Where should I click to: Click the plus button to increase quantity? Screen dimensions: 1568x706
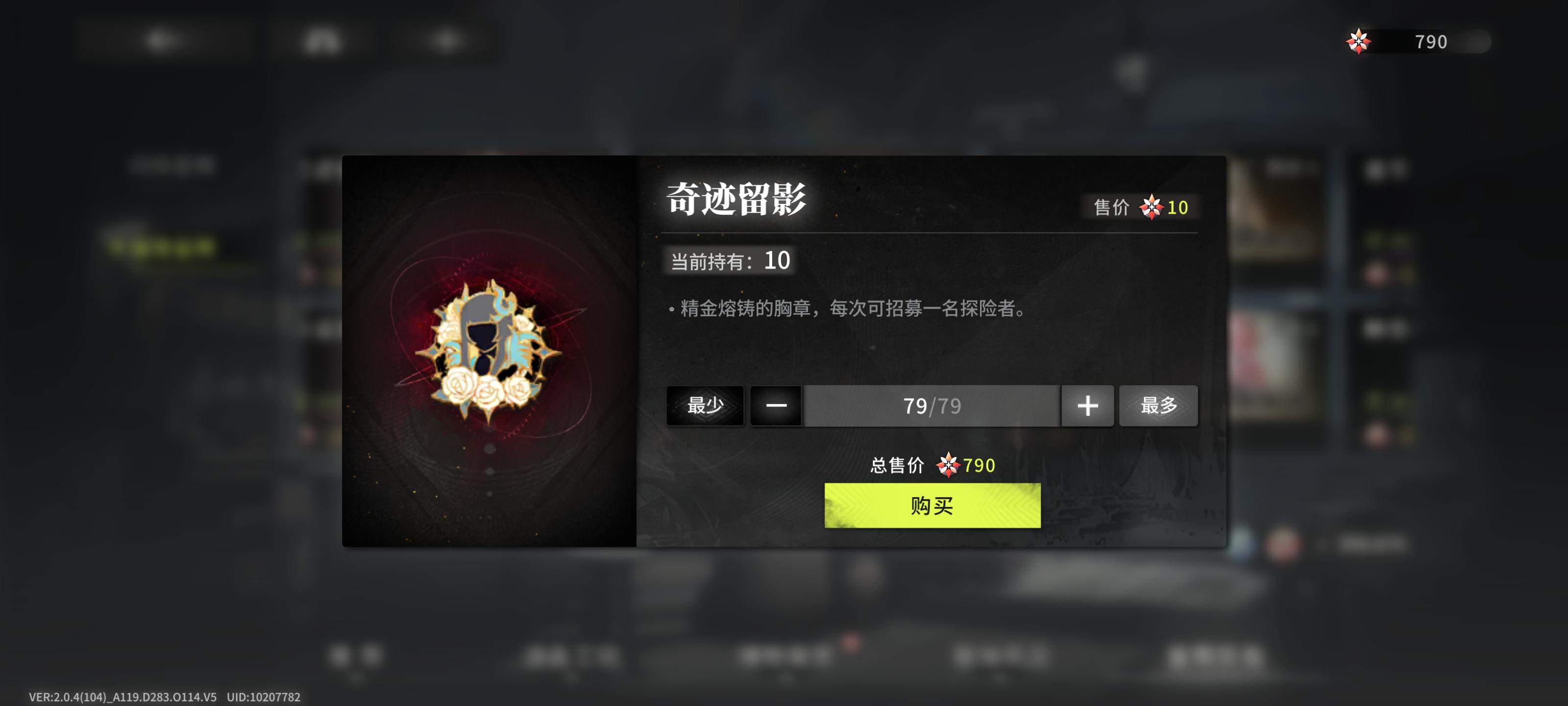[x=1088, y=405]
